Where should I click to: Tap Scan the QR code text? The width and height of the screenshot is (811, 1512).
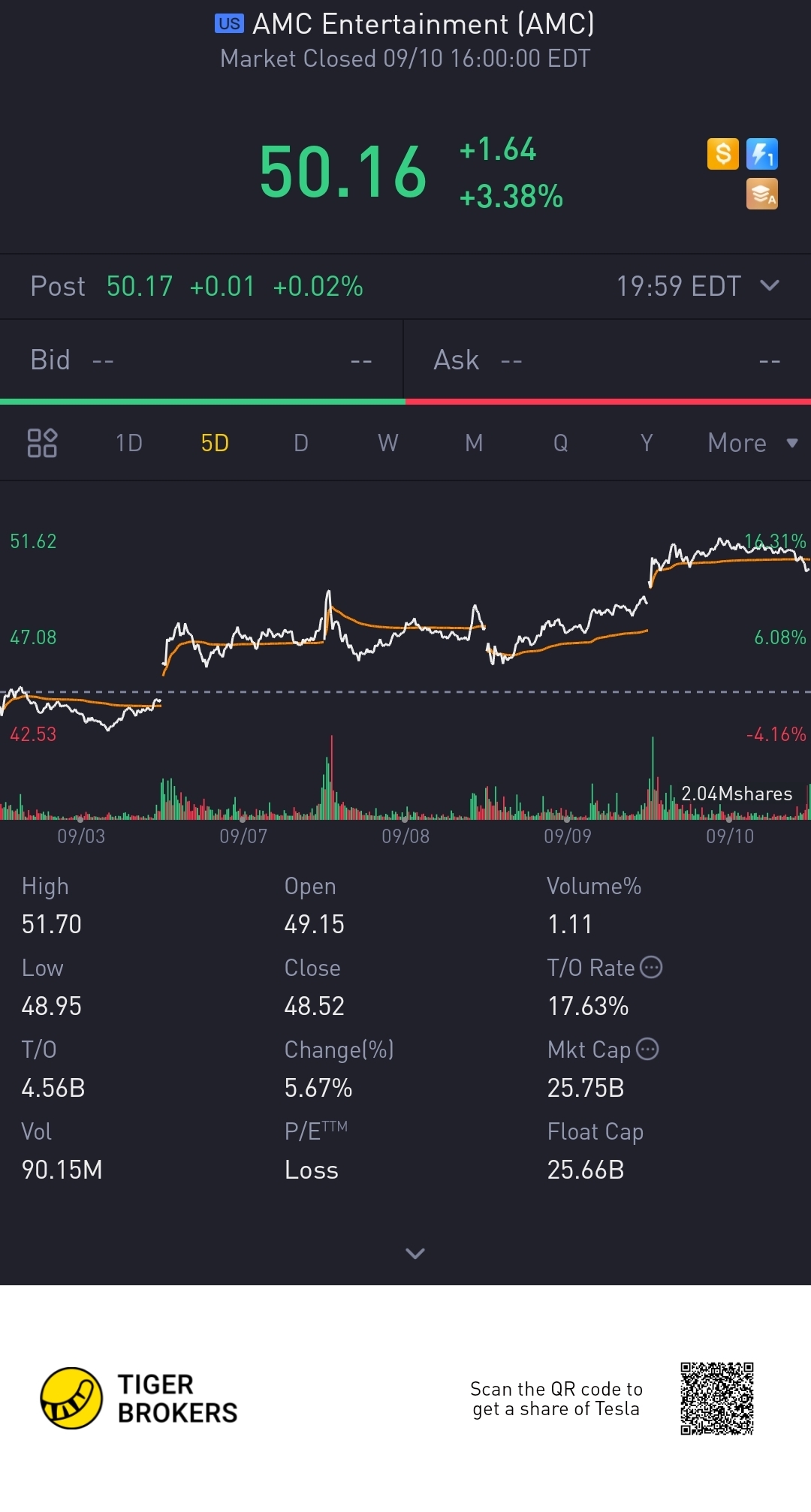click(x=556, y=1399)
